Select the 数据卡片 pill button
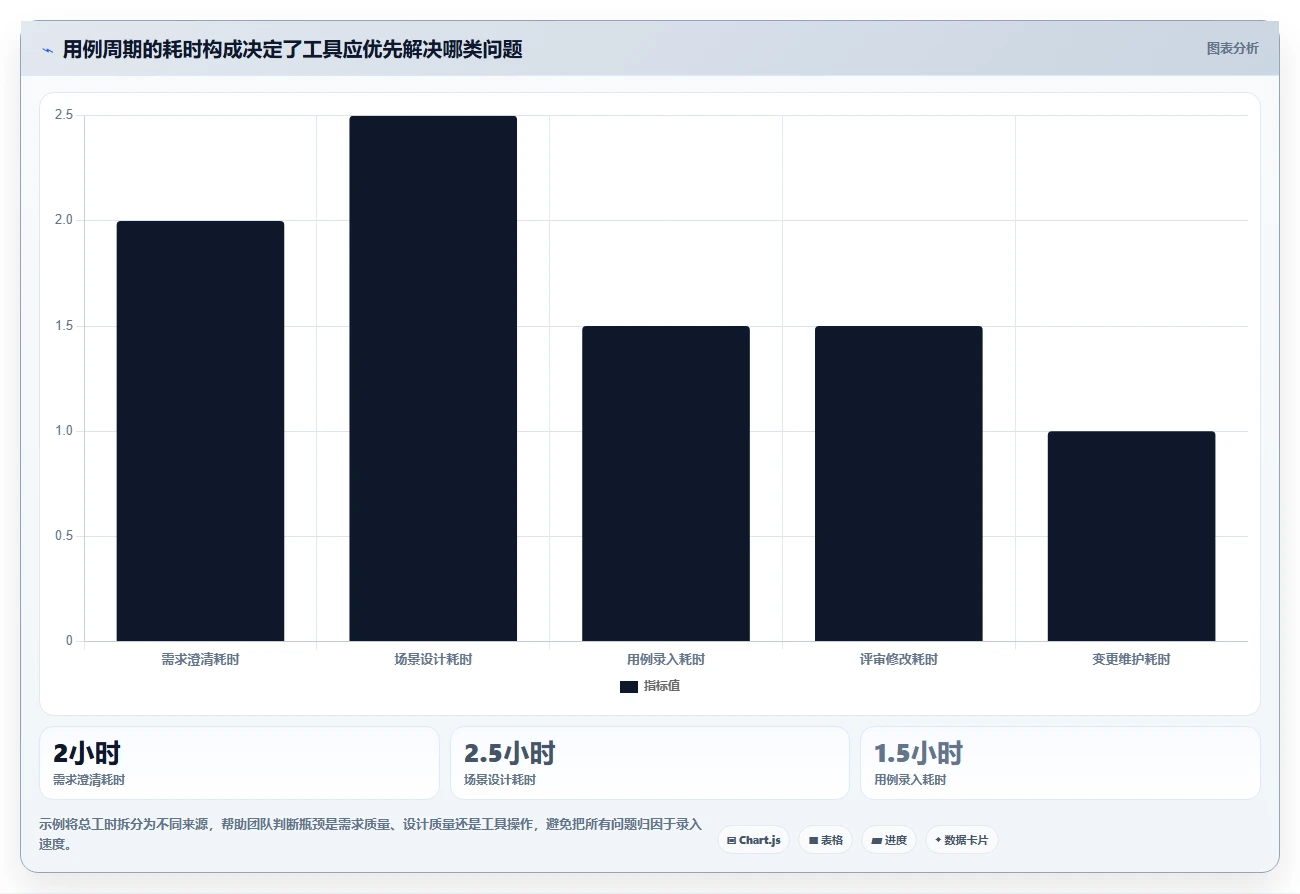1300x894 pixels. 961,840
